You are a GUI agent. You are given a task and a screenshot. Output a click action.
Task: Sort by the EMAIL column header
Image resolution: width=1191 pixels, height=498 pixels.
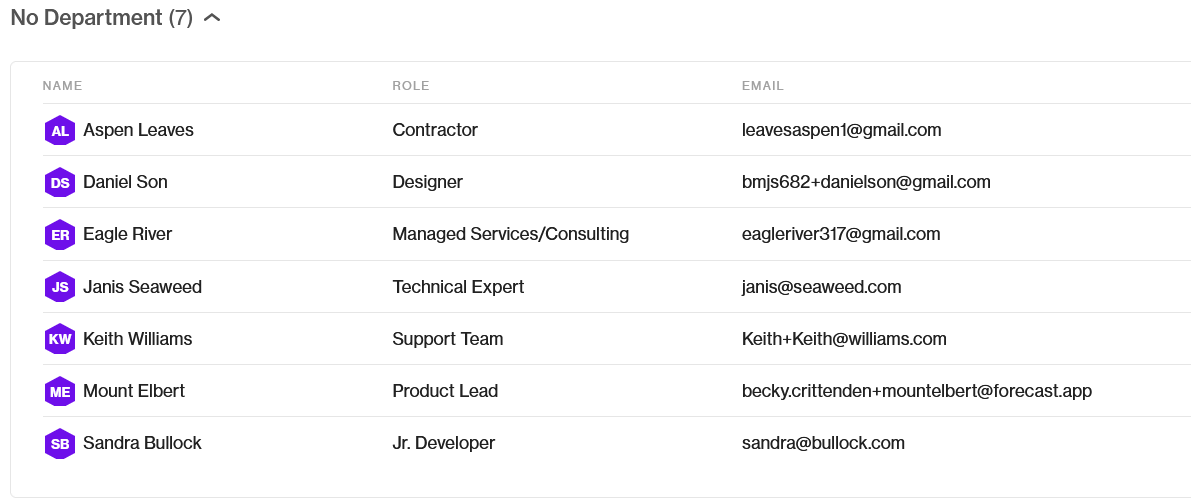(763, 86)
